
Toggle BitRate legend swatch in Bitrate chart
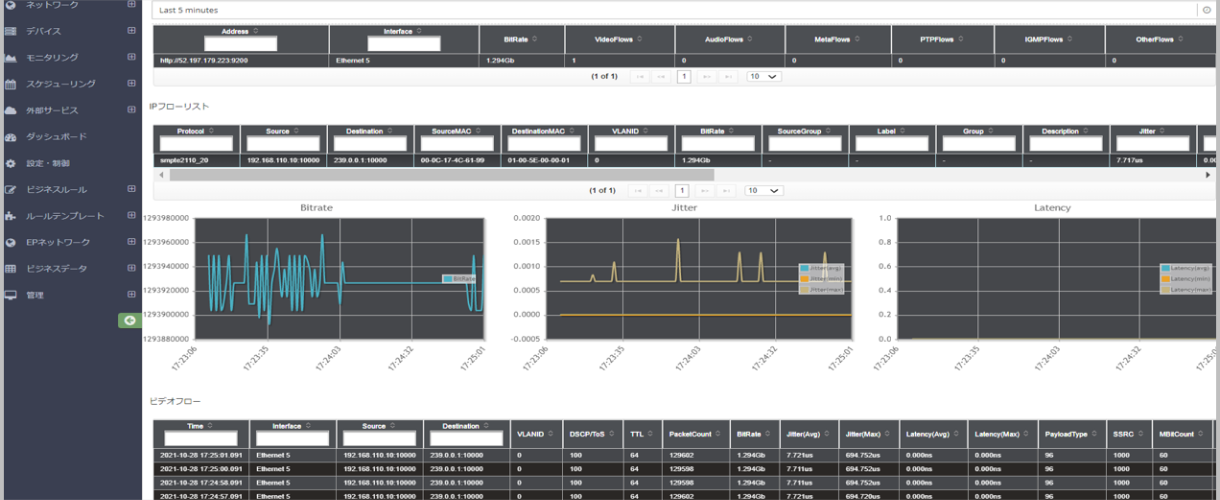click(x=448, y=279)
